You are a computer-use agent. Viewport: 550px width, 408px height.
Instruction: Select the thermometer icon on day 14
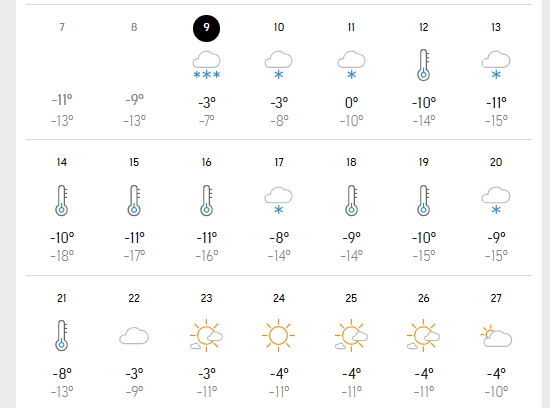click(x=62, y=201)
